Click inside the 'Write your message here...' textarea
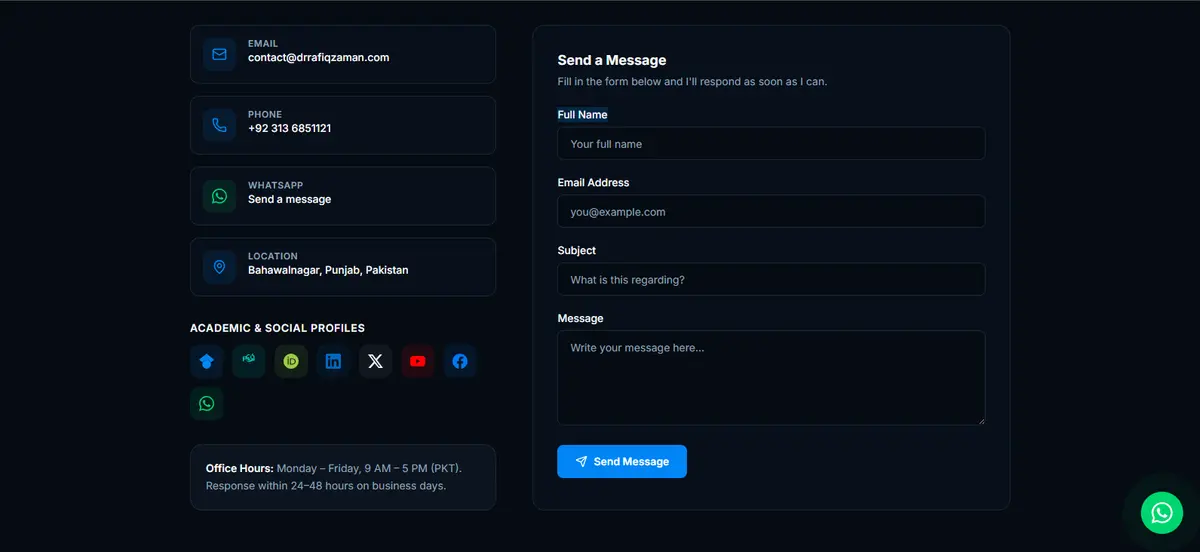 (771, 378)
